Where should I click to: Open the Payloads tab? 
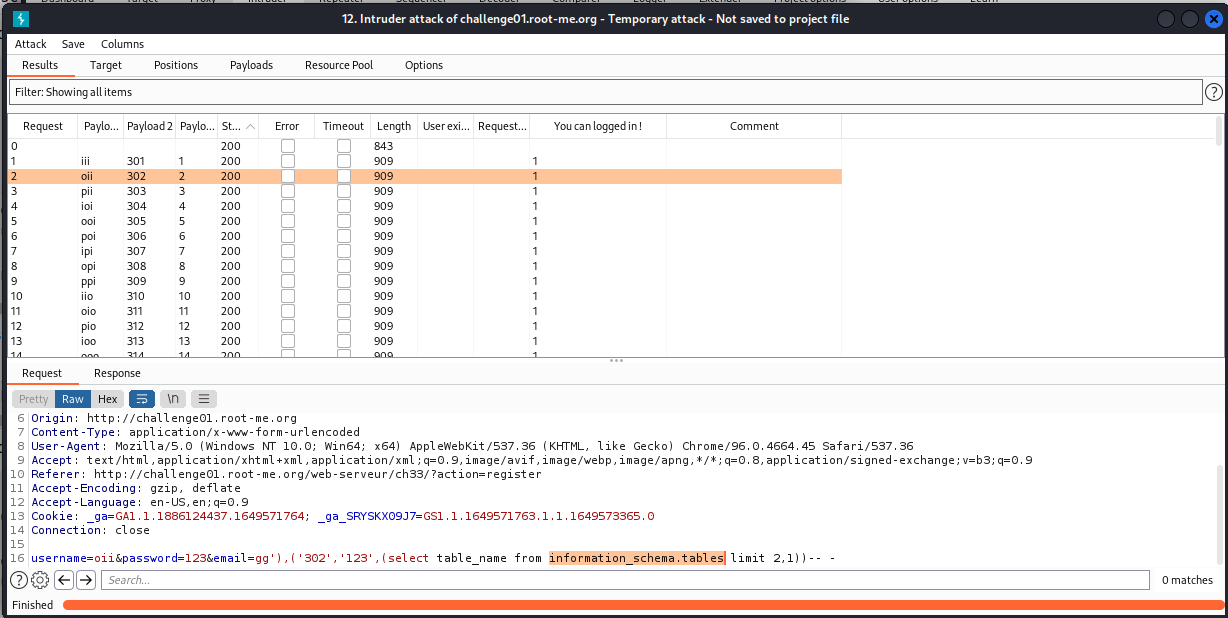coord(252,65)
